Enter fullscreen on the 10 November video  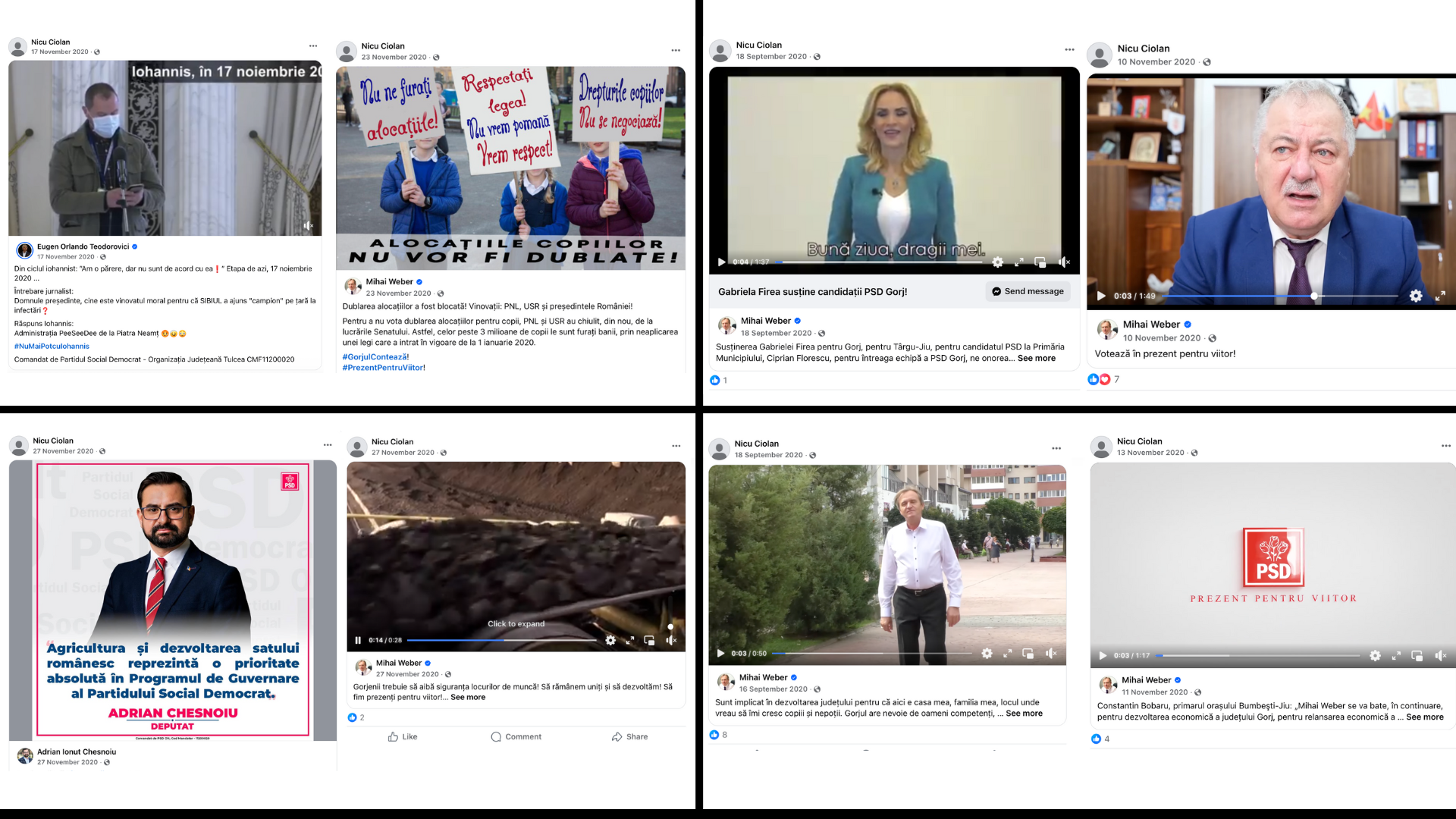pyautogui.click(x=1439, y=296)
